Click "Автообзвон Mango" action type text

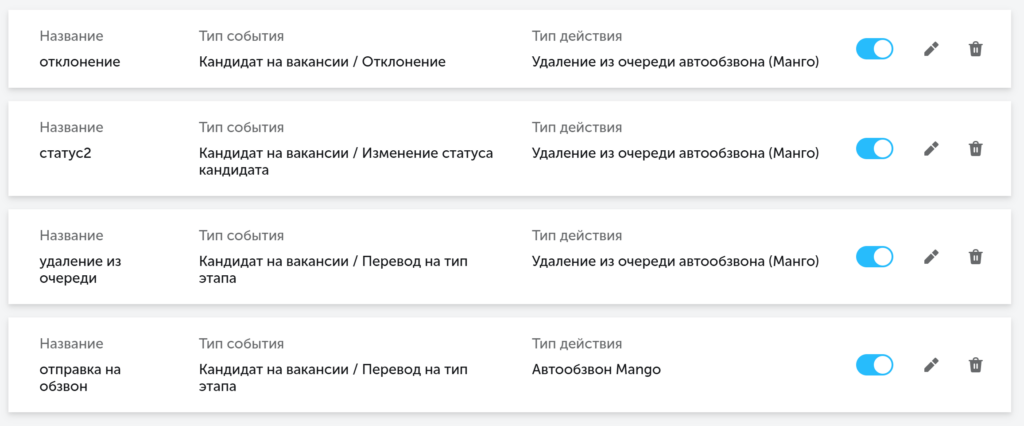click(x=596, y=370)
